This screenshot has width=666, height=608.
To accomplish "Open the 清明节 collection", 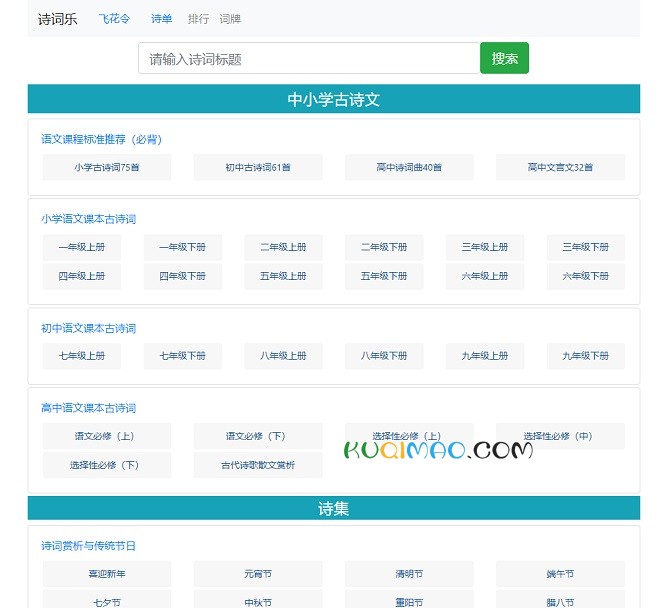I will pyautogui.click(x=409, y=574).
